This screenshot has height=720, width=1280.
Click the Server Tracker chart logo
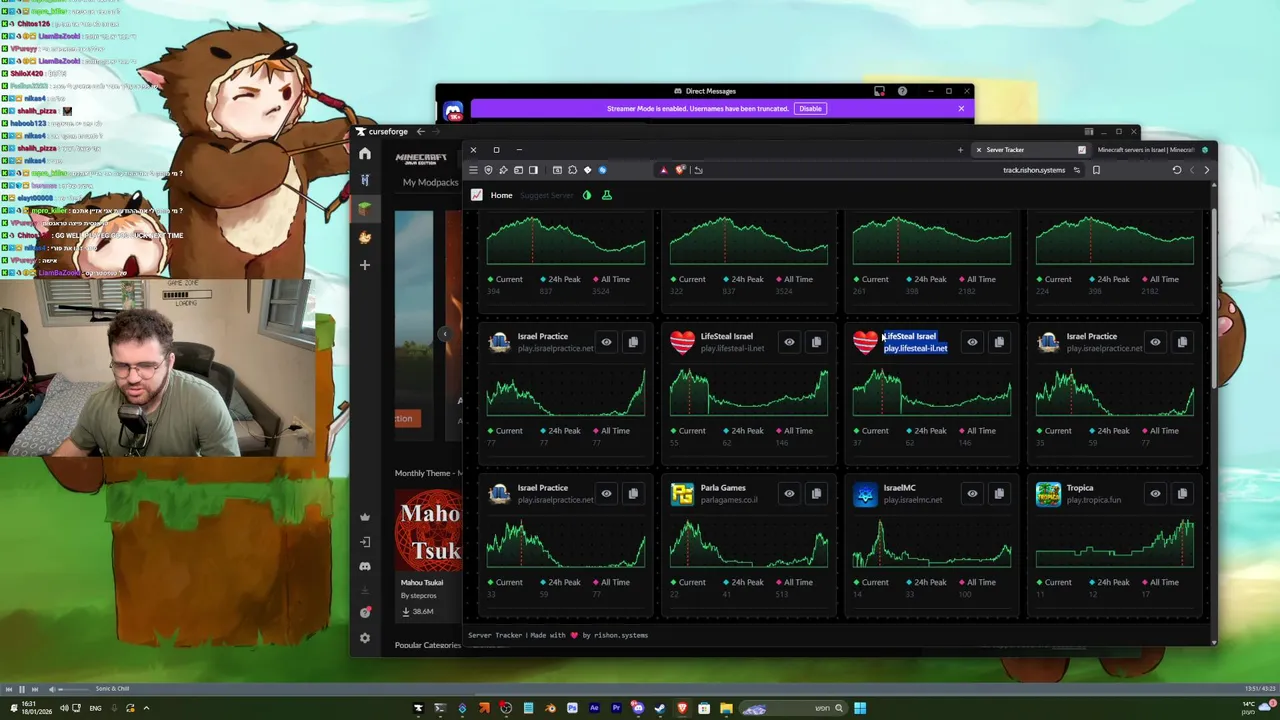(x=477, y=195)
